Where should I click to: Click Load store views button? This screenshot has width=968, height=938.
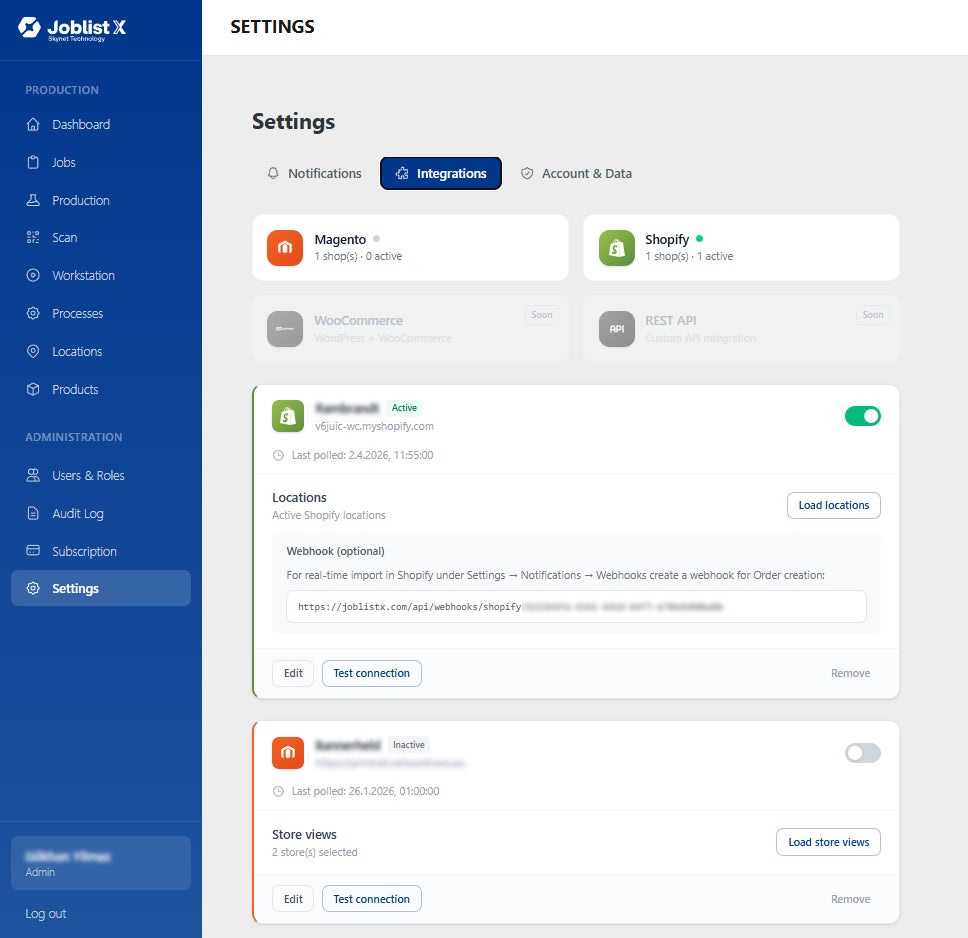point(828,842)
